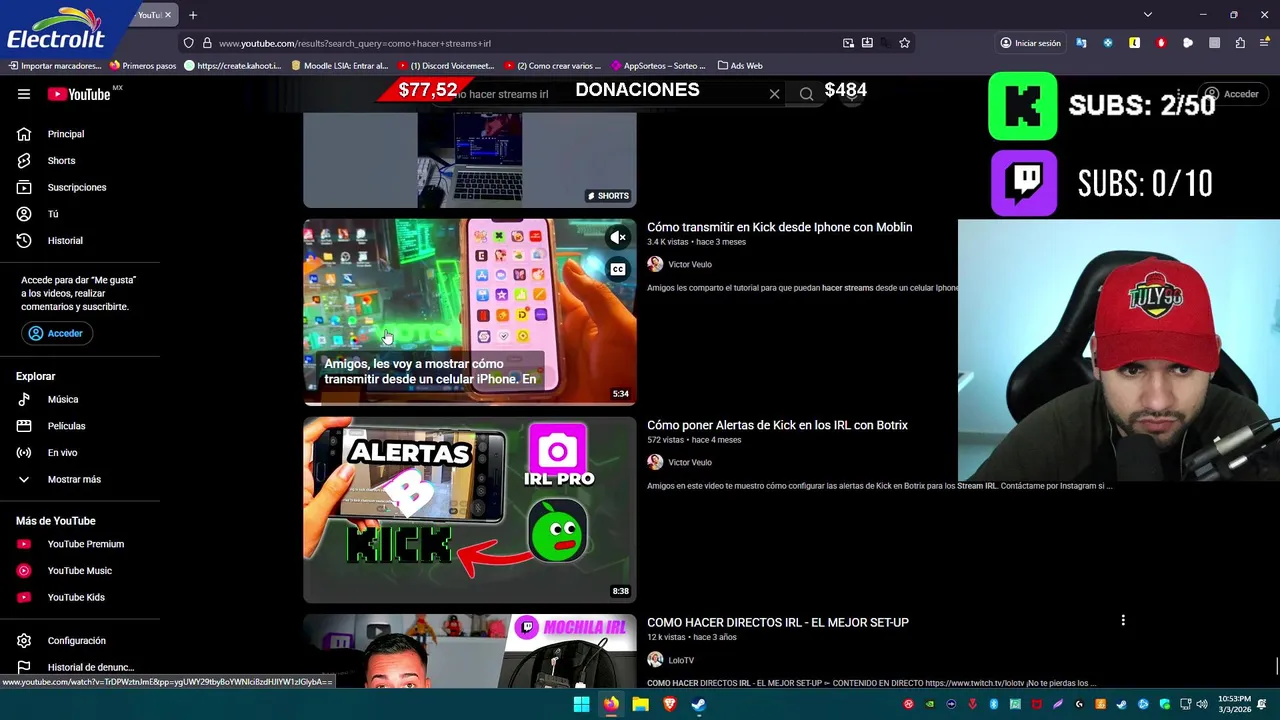
Task: Open Ads Web bookmarks folder
Action: pyautogui.click(x=740, y=66)
